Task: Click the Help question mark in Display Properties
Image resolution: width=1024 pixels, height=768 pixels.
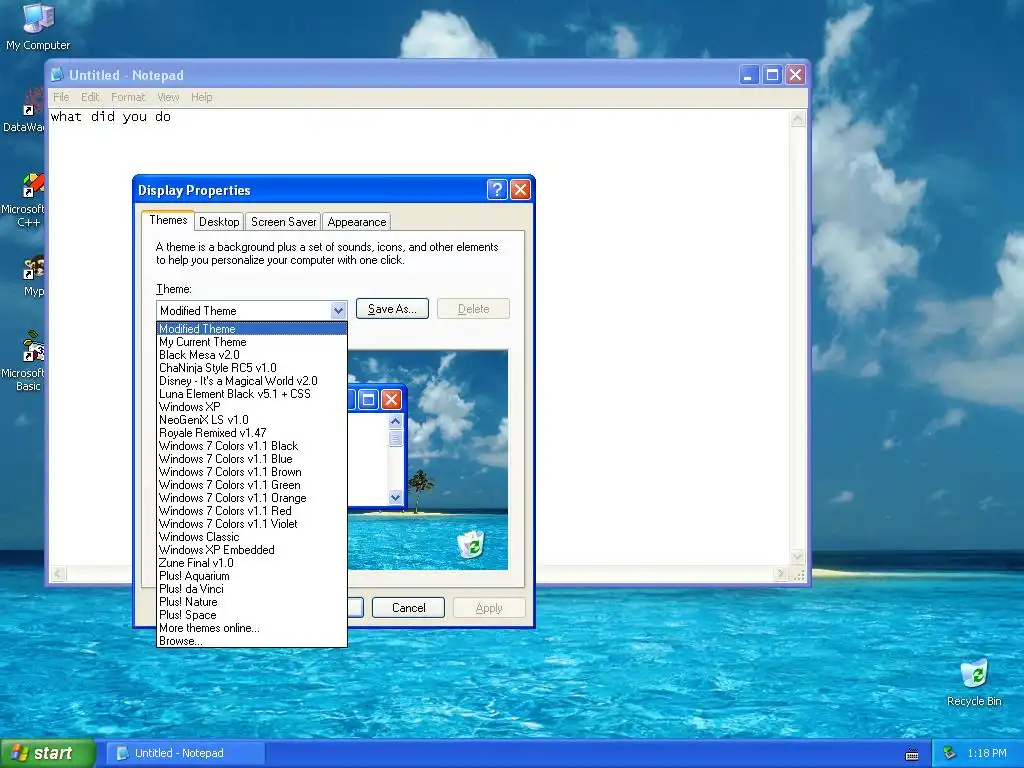Action: 497,189
